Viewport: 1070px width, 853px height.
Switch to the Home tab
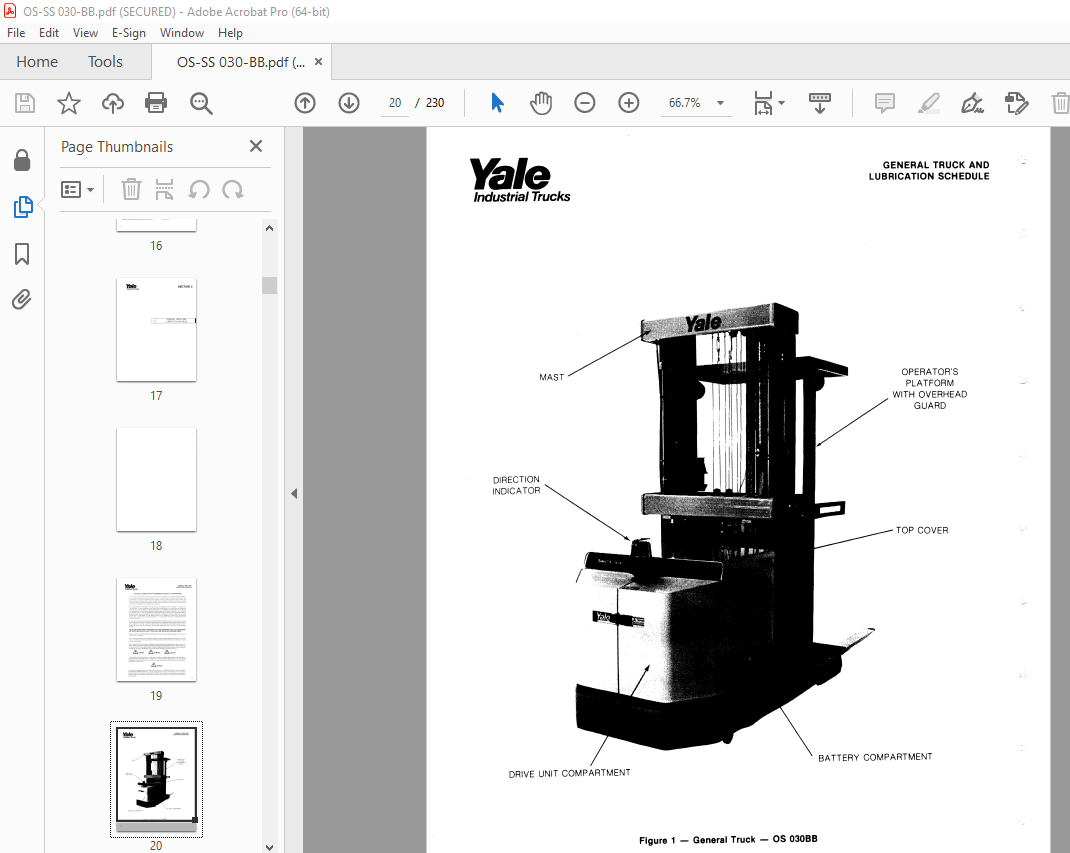(37, 62)
